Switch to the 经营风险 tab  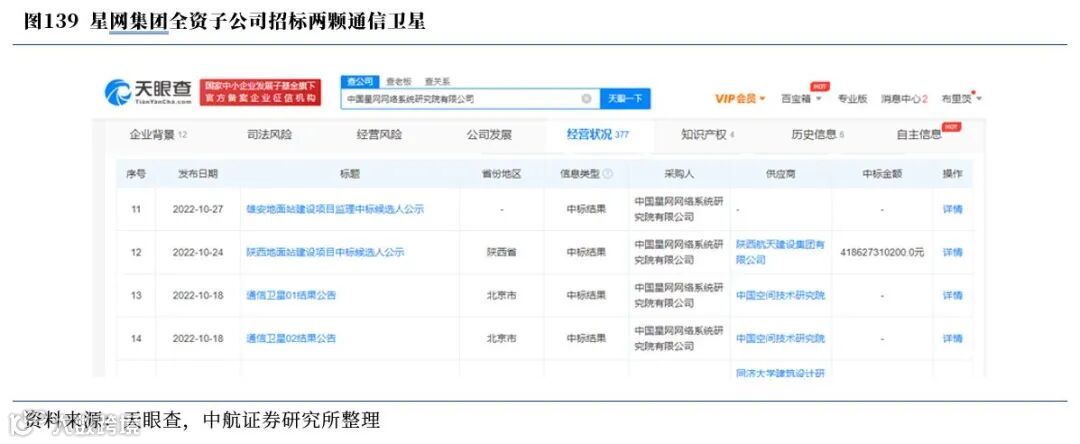(x=379, y=135)
